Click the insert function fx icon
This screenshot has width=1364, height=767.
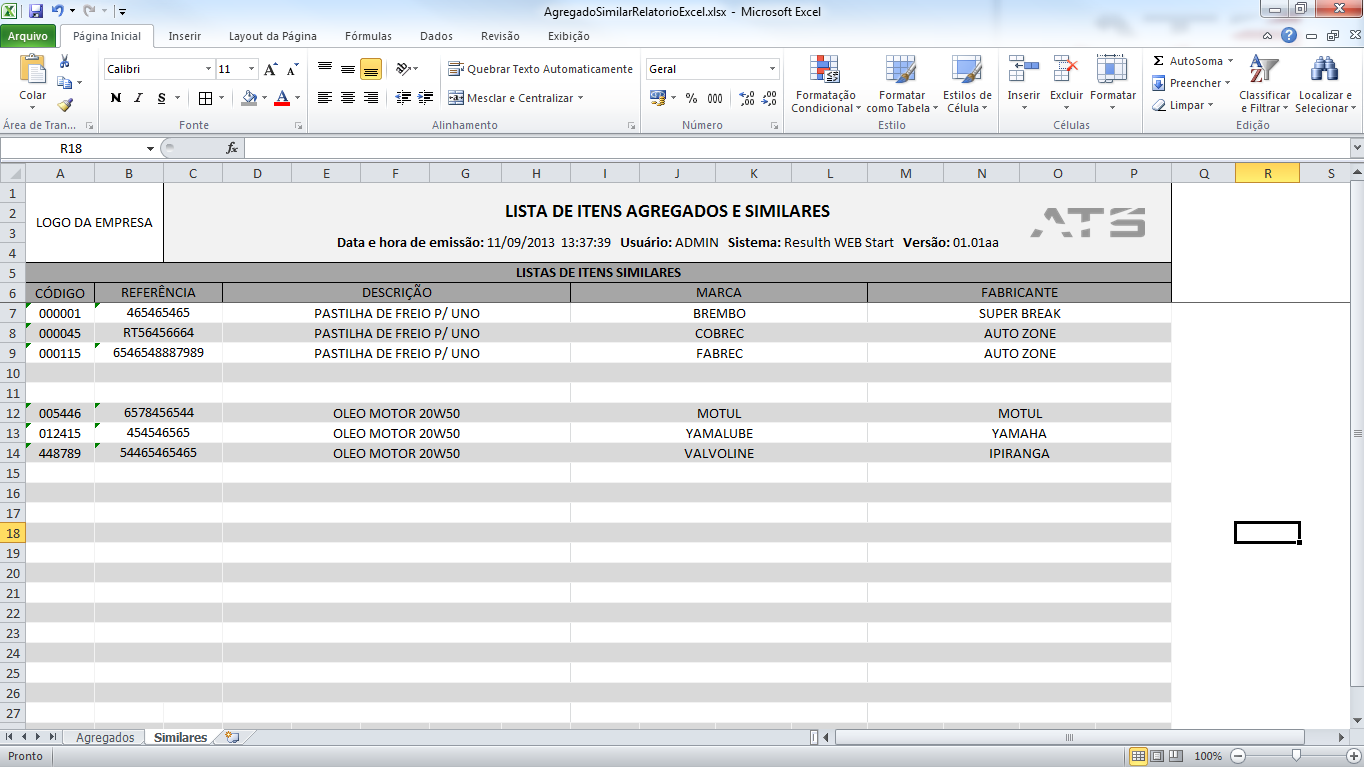coord(232,148)
